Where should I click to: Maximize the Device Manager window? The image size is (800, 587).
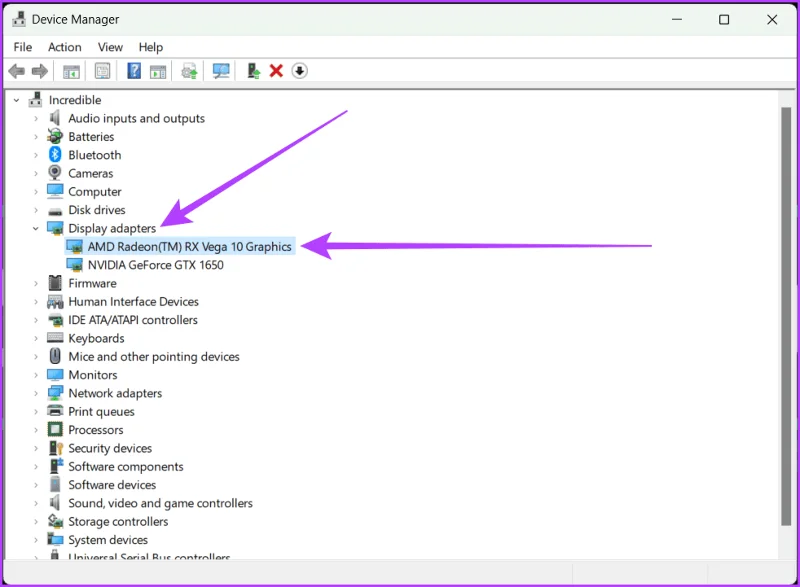724,20
